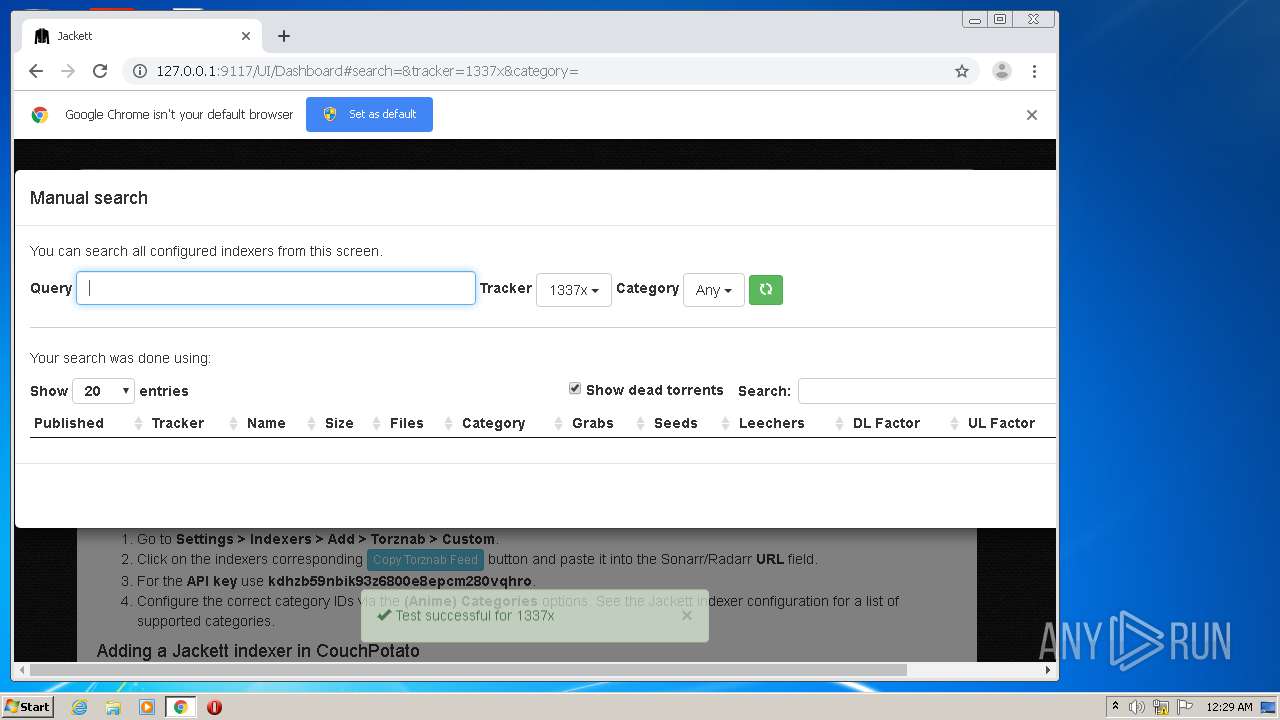Open the Chrome profile avatar
Screen dimensions: 1280x720
[1001, 71]
